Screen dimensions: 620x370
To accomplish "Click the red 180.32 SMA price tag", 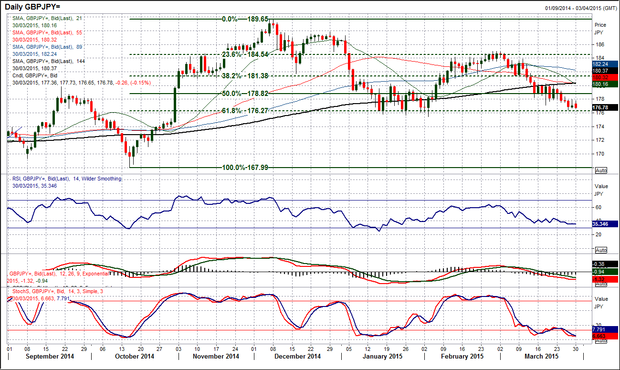I will tap(605, 77).
